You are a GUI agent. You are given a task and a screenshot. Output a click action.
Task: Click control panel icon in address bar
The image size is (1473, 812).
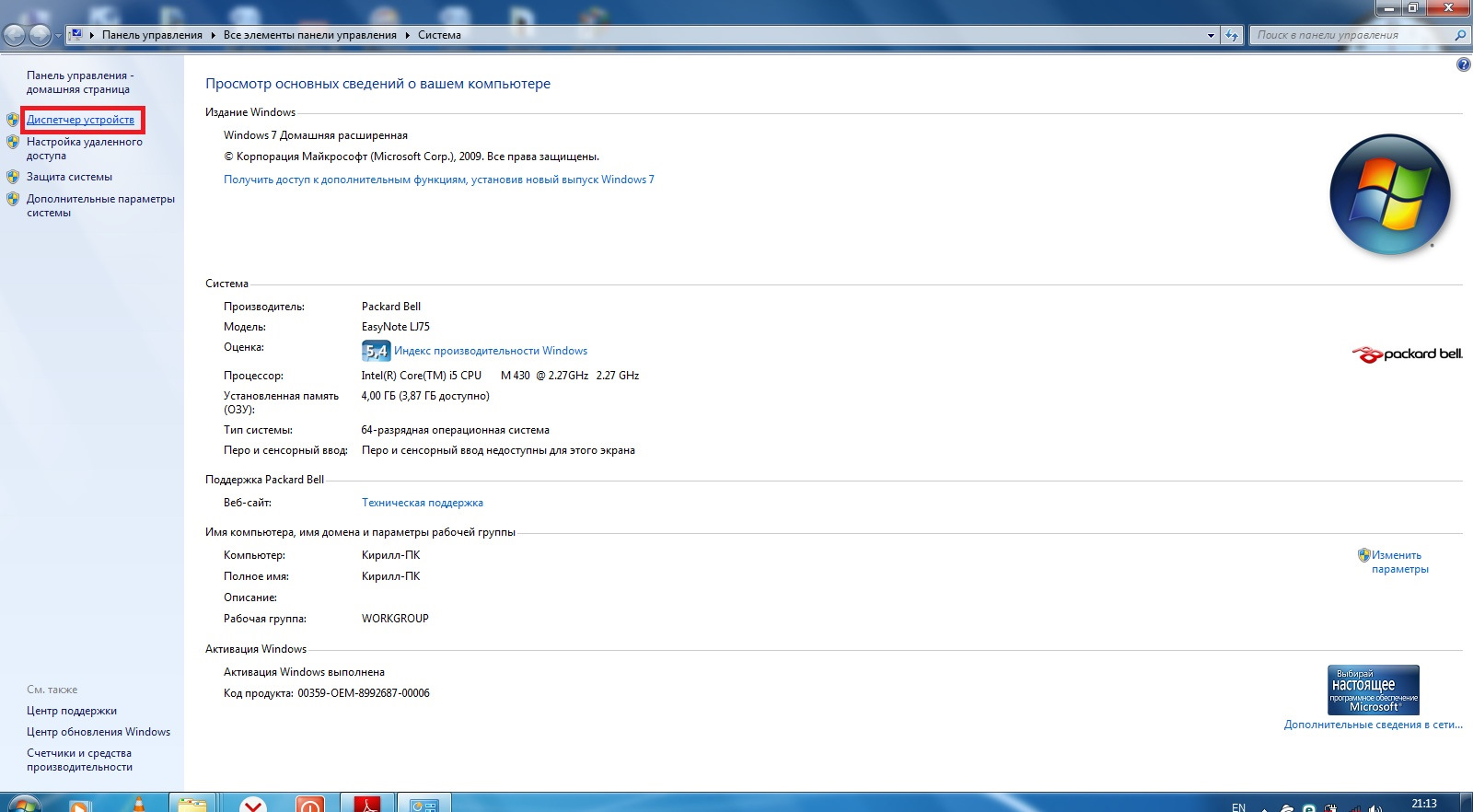[76, 35]
